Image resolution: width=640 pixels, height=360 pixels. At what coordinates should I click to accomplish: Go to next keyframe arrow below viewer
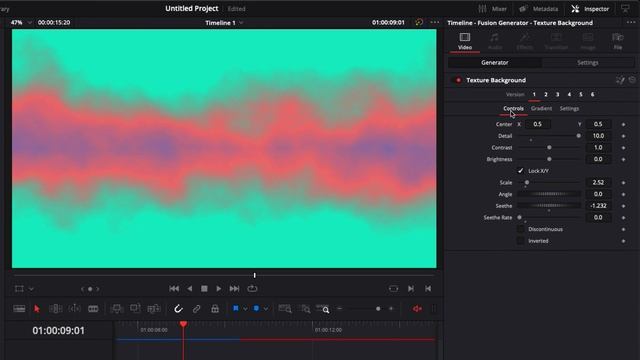click(x=98, y=289)
